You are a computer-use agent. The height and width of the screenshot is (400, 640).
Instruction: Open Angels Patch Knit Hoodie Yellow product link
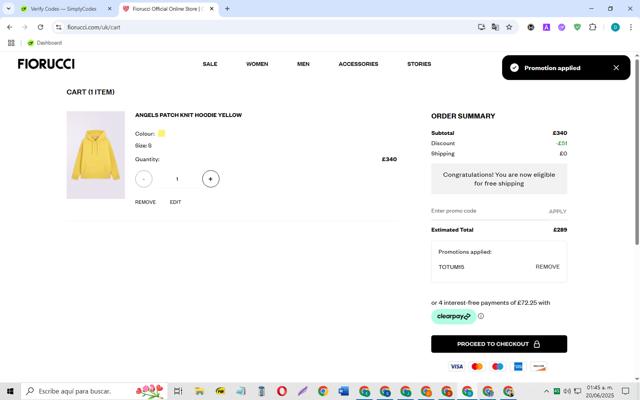pyautogui.click(x=188, y=115)
